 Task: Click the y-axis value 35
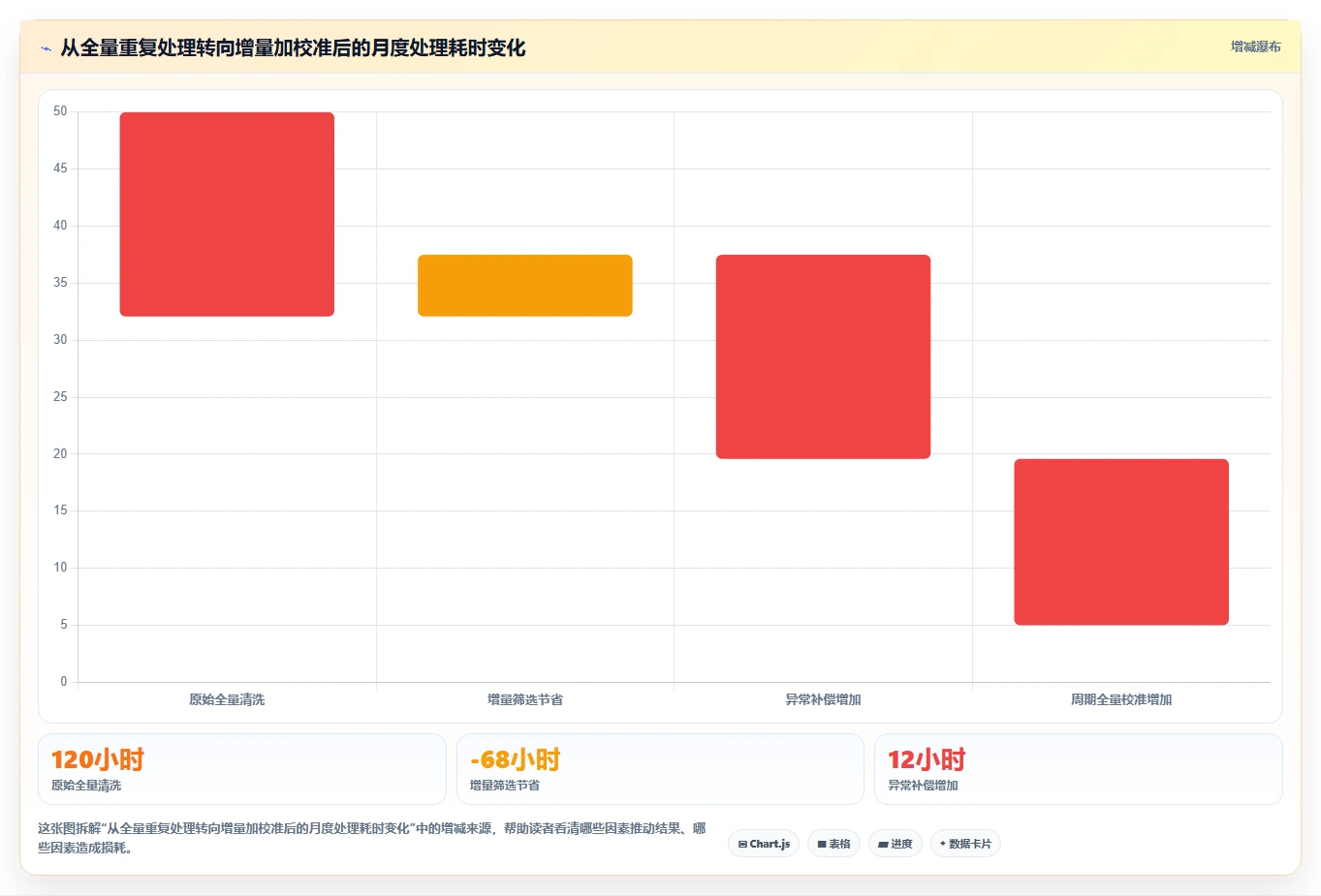coord(60,283)
